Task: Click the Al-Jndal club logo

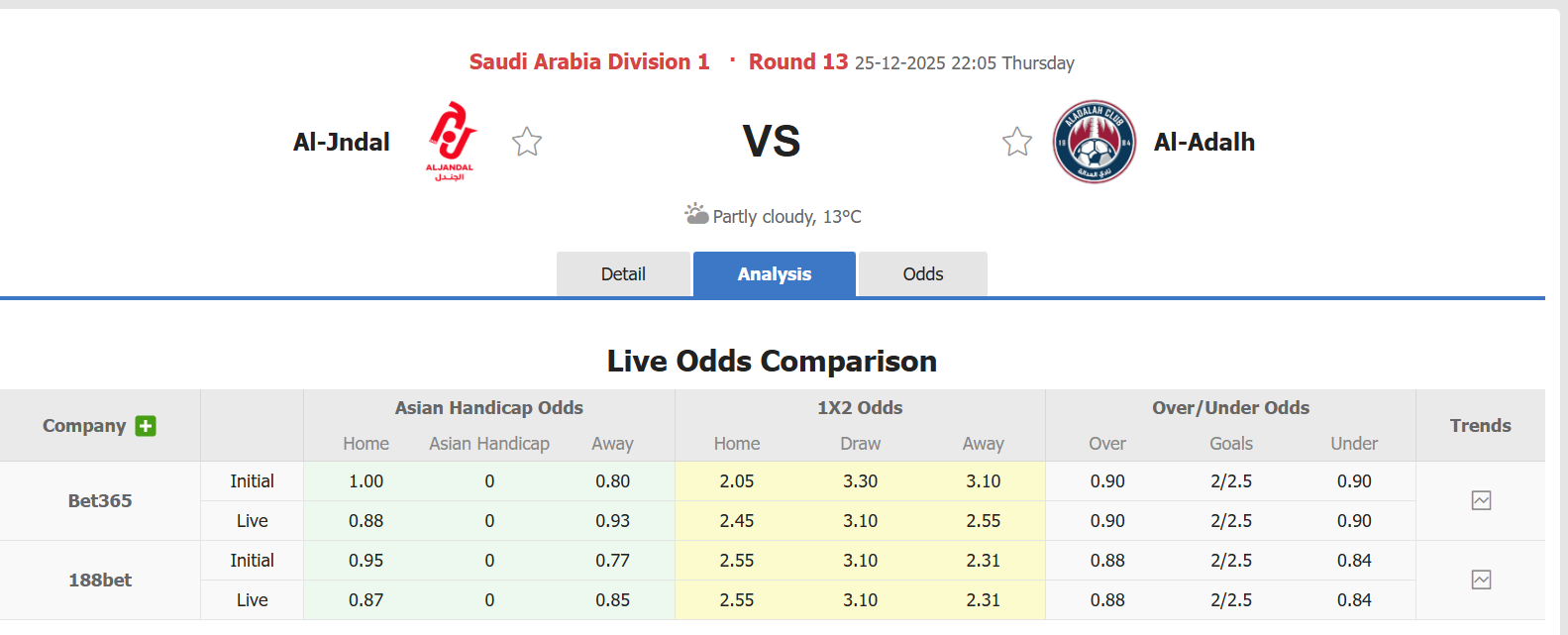Action: pyautogui.click(x=451, y=141)
